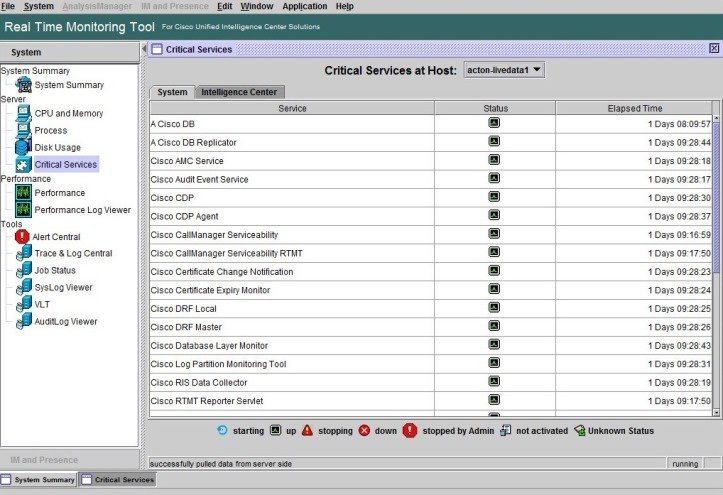Click the Performance graph icon
The height and width of the screenshot is (495, 723).
(x=23, y=192)
